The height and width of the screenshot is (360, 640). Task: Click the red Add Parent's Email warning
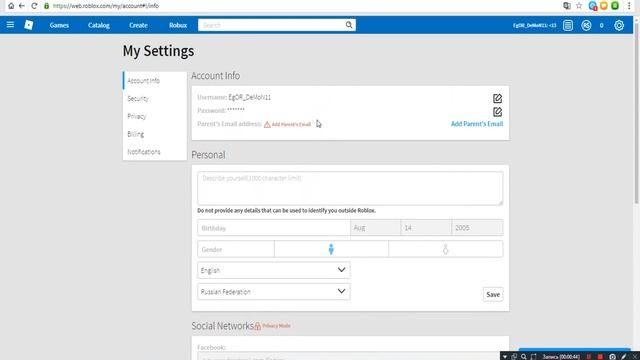(287, 124)
